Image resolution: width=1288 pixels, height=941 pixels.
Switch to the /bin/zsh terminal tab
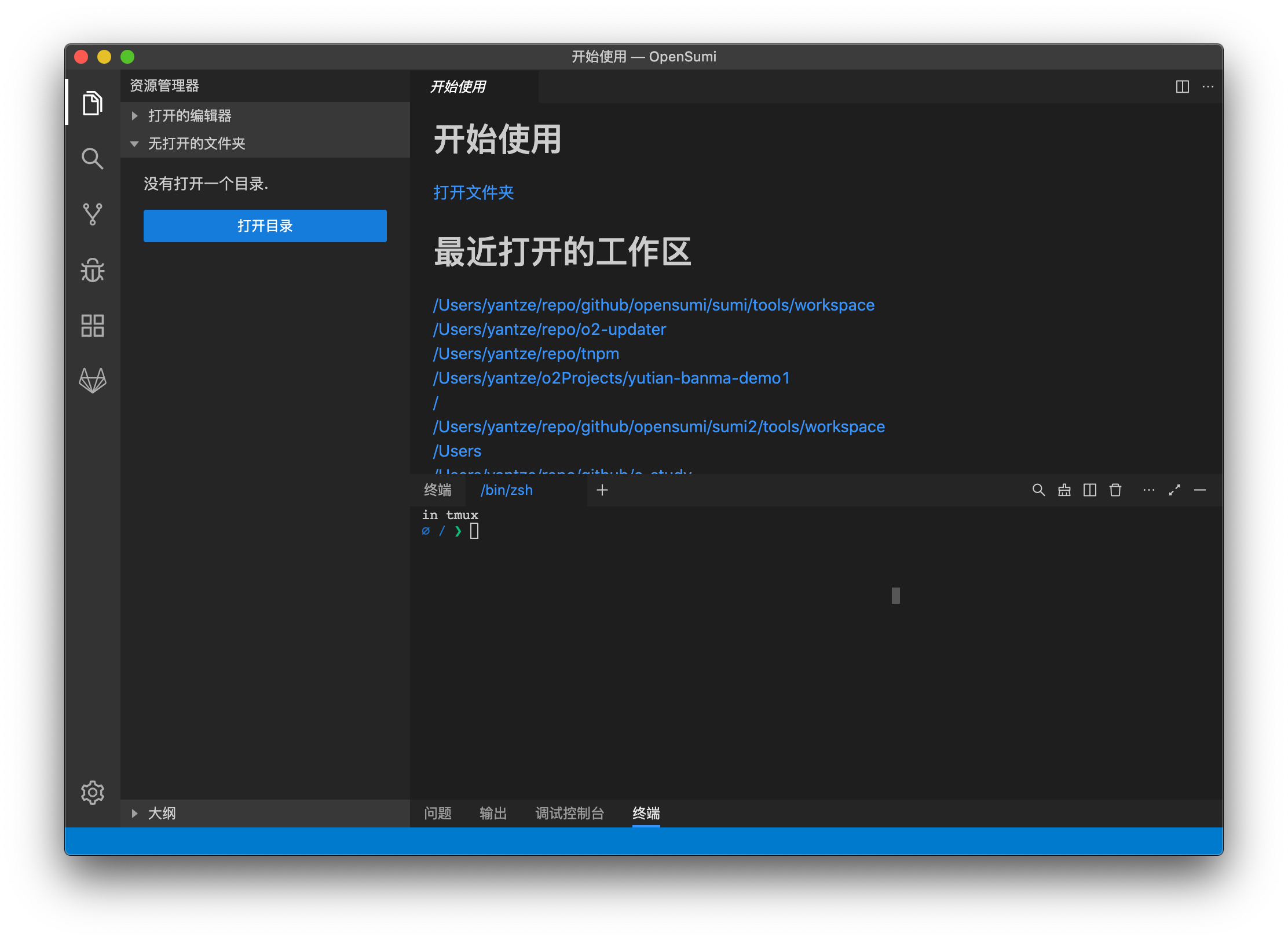tap(506, 490)
